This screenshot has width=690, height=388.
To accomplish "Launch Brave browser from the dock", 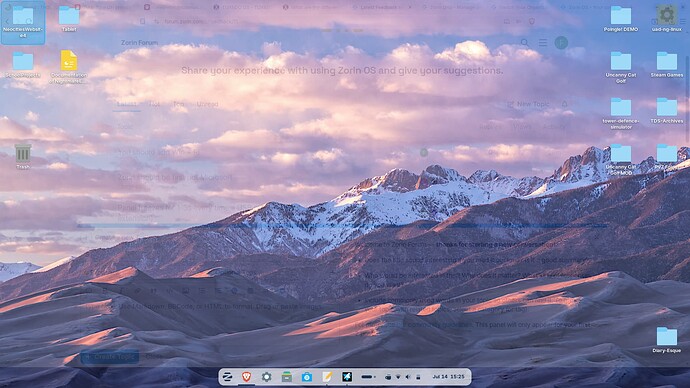I will 246,377.
